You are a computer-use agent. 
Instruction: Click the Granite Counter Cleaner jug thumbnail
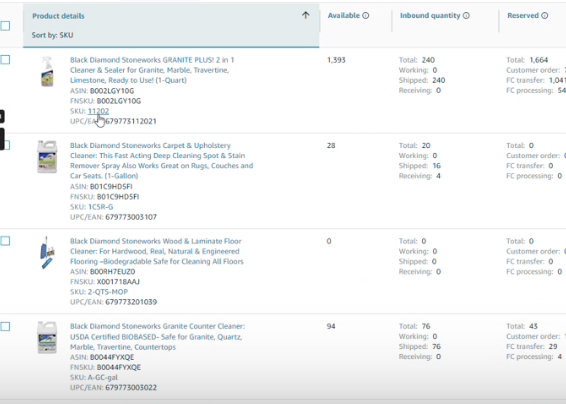click(x=47, y=338)
